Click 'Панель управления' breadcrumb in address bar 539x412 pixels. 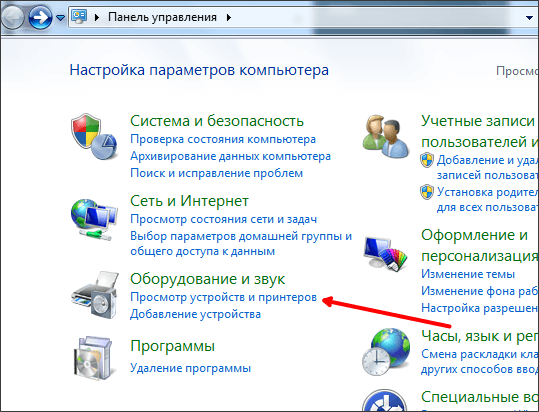[x=162, y=17]
